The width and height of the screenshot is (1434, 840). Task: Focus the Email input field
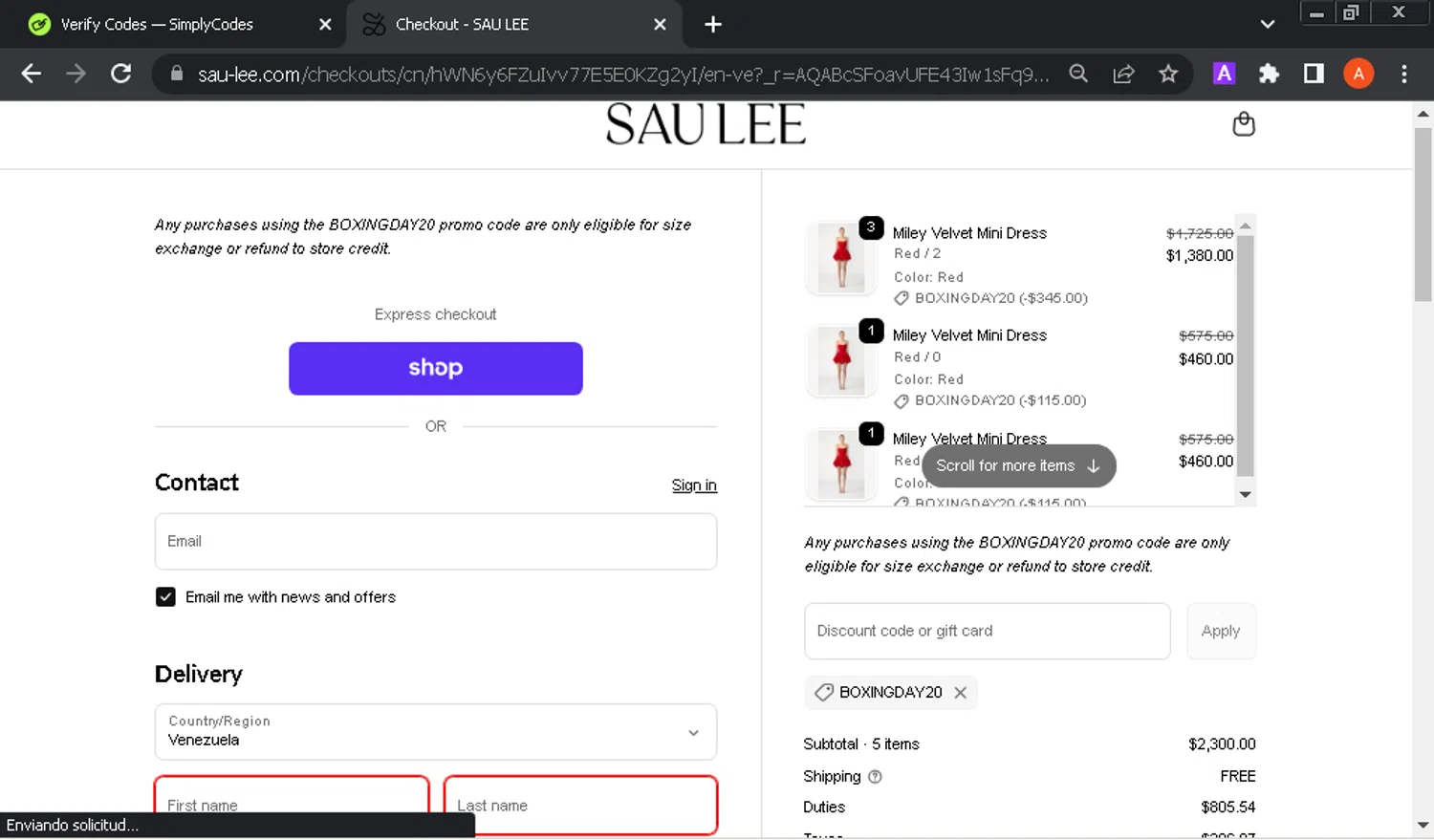pos(436,542)
